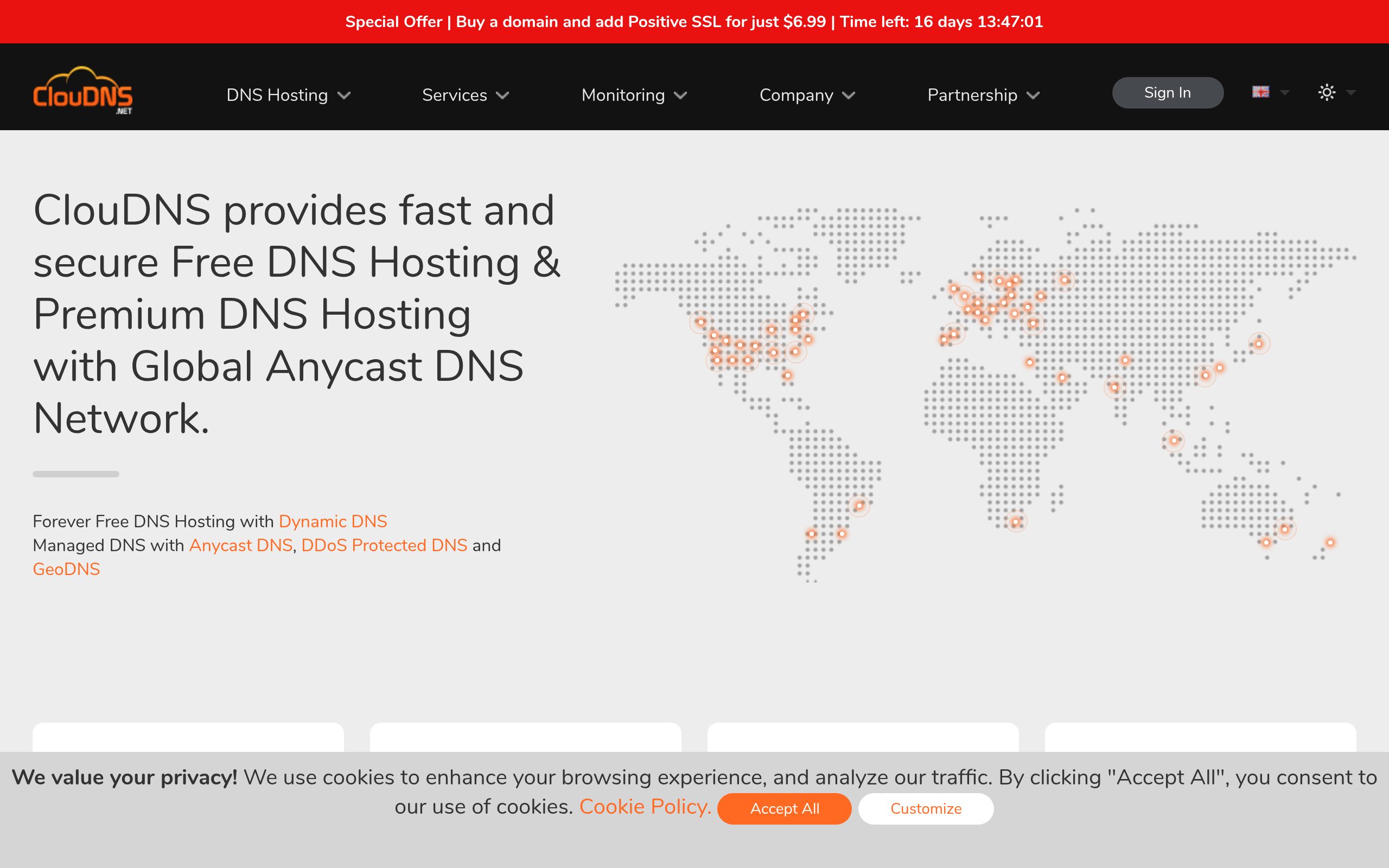1389x868 pixels.
Task: Click the Sign In button
Action: click(x=1168, y=92)
